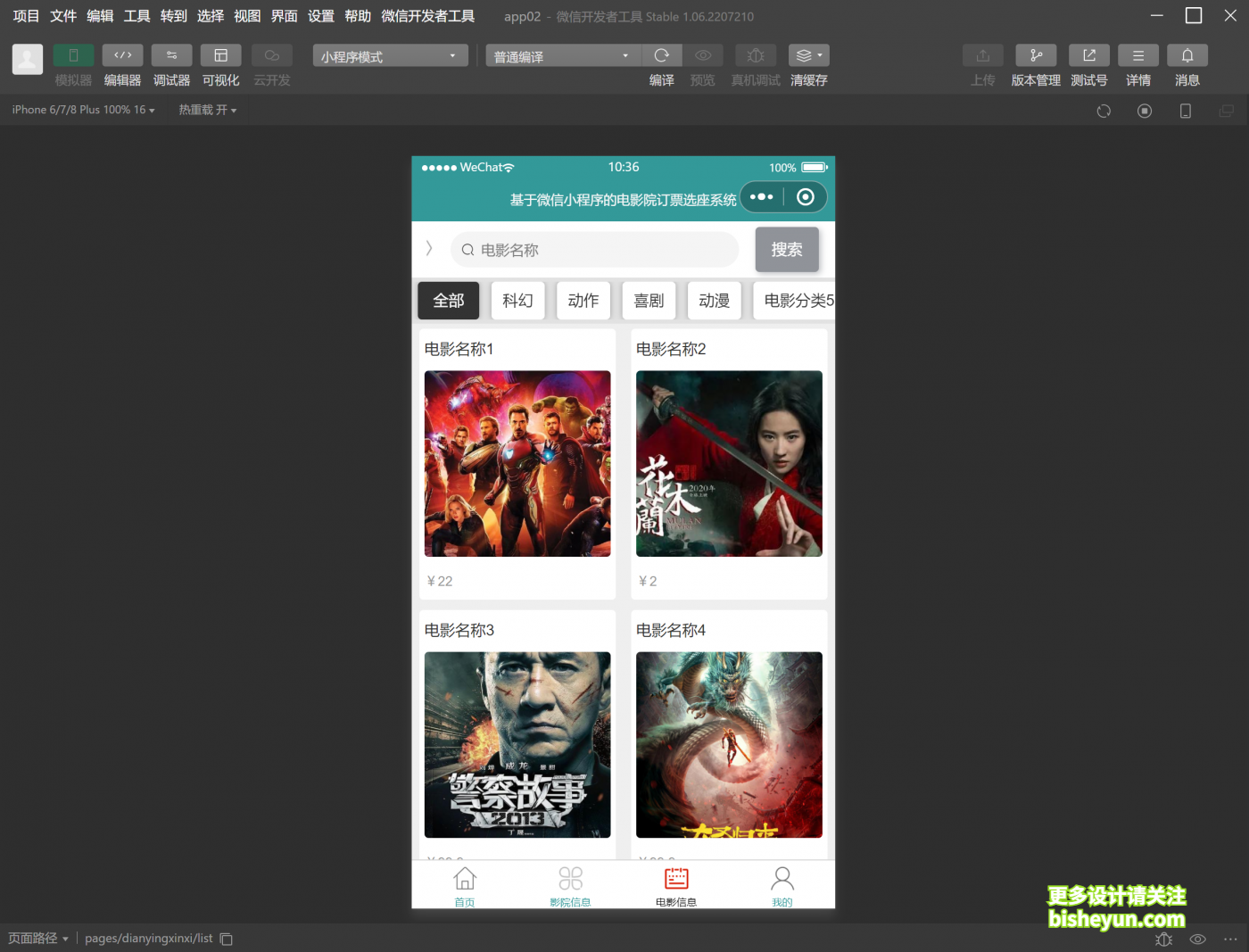Select the 喜剧 category tab

[649, 301]
